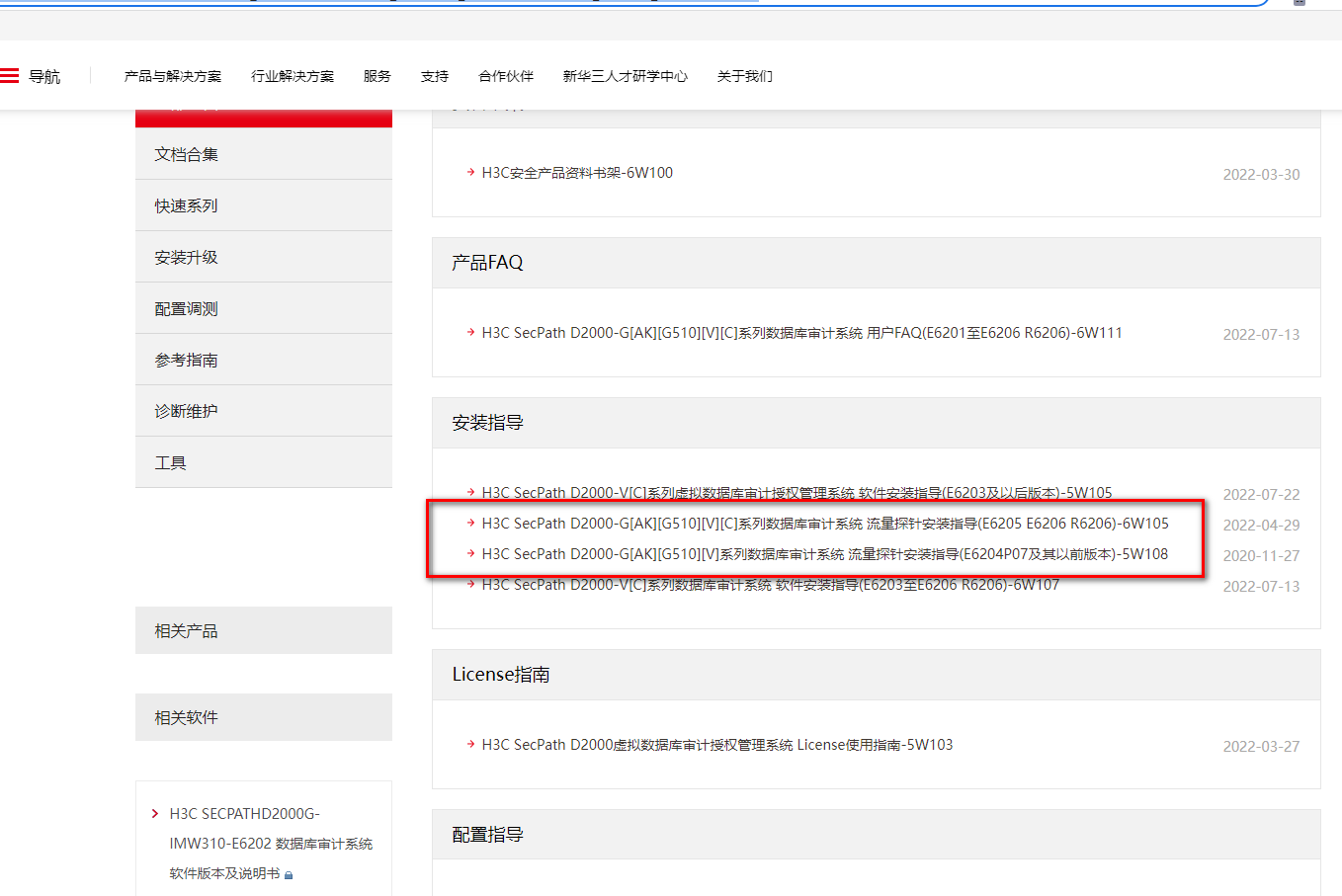Click the lock icon beside 软件版本及说明书
The height and width of the screenshot is (896, 1342).
tap(289, 874)
